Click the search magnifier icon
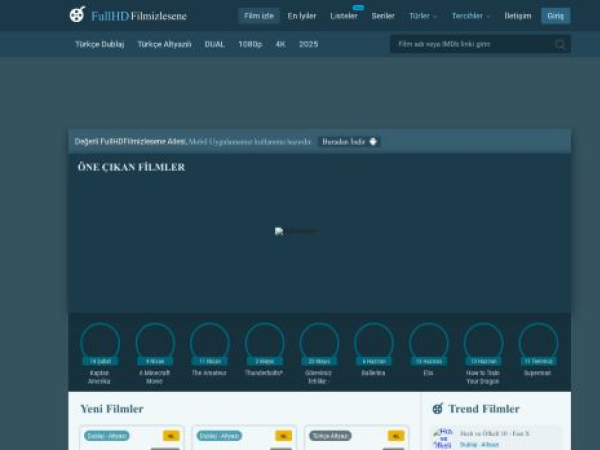This screenshot has height=450, width=600. 560,44
